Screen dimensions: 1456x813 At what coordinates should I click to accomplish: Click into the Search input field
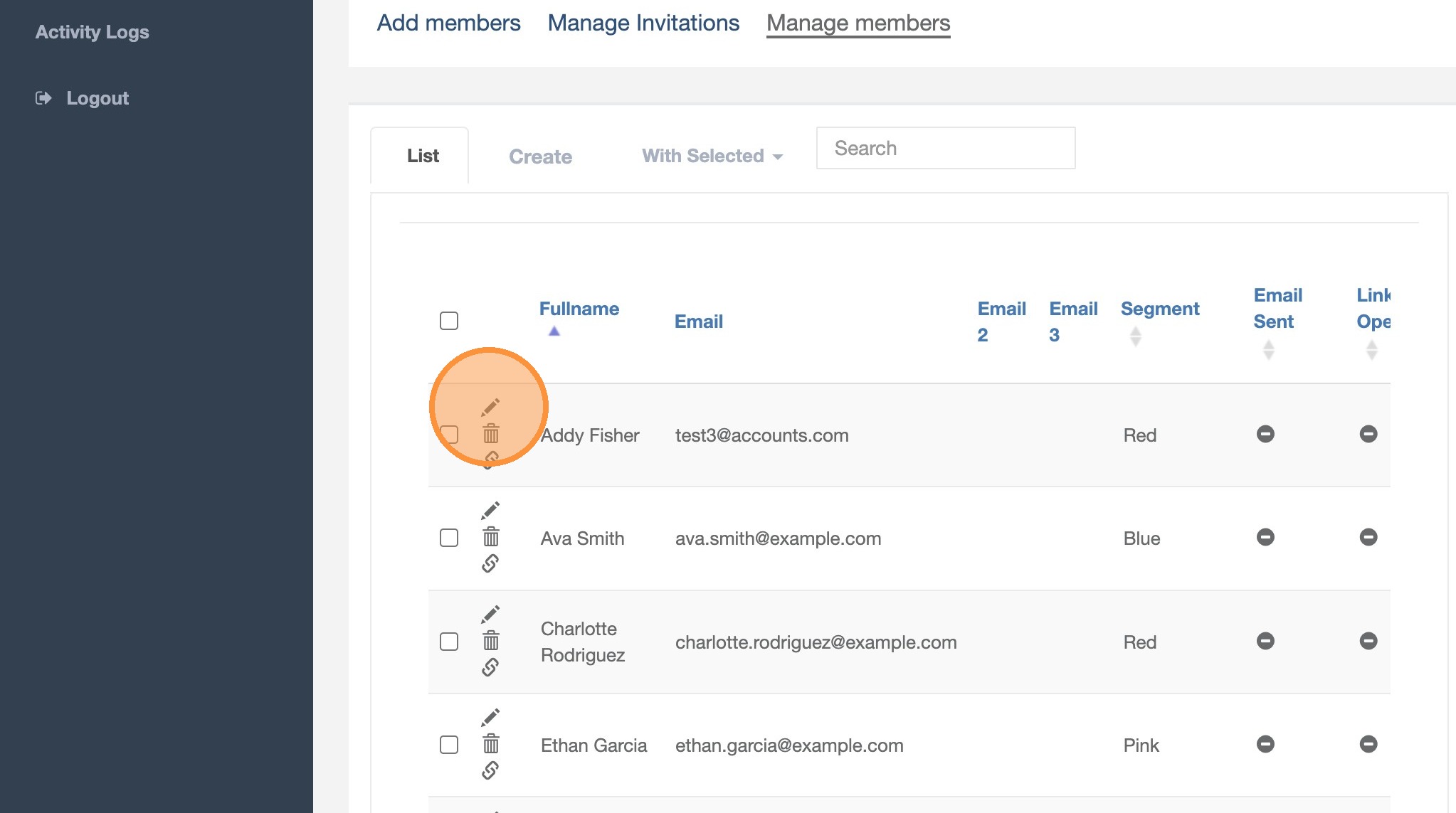point(945,148)
